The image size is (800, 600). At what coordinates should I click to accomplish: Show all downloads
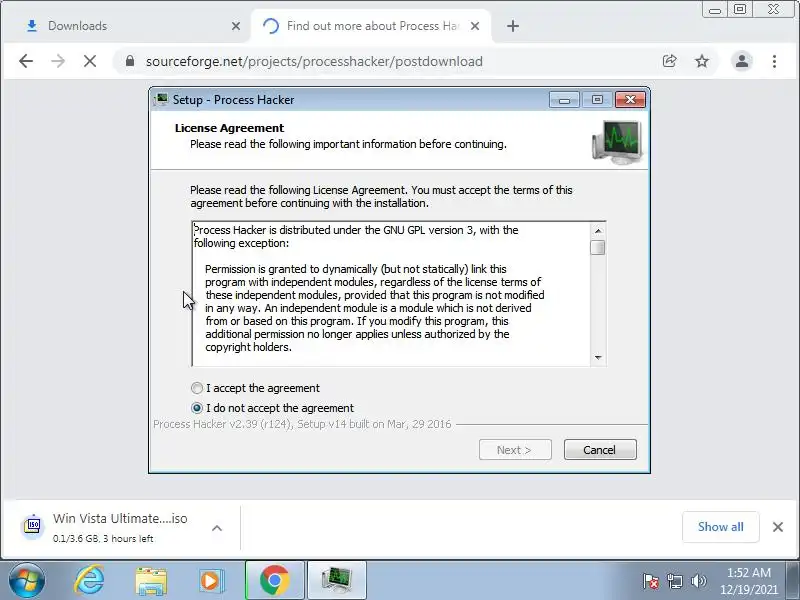pyautogui.click(x=720, y=527)
